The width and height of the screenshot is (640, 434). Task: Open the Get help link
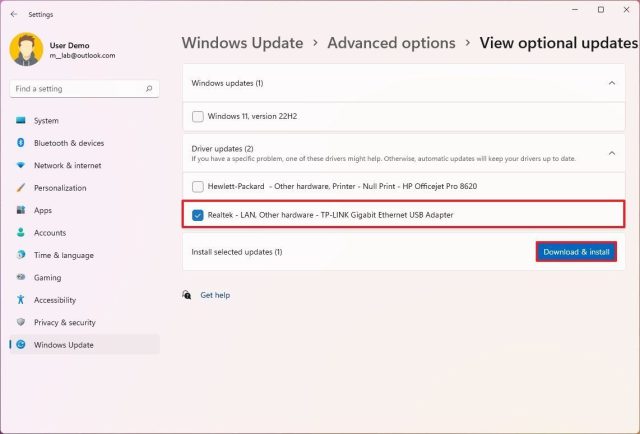215,295
